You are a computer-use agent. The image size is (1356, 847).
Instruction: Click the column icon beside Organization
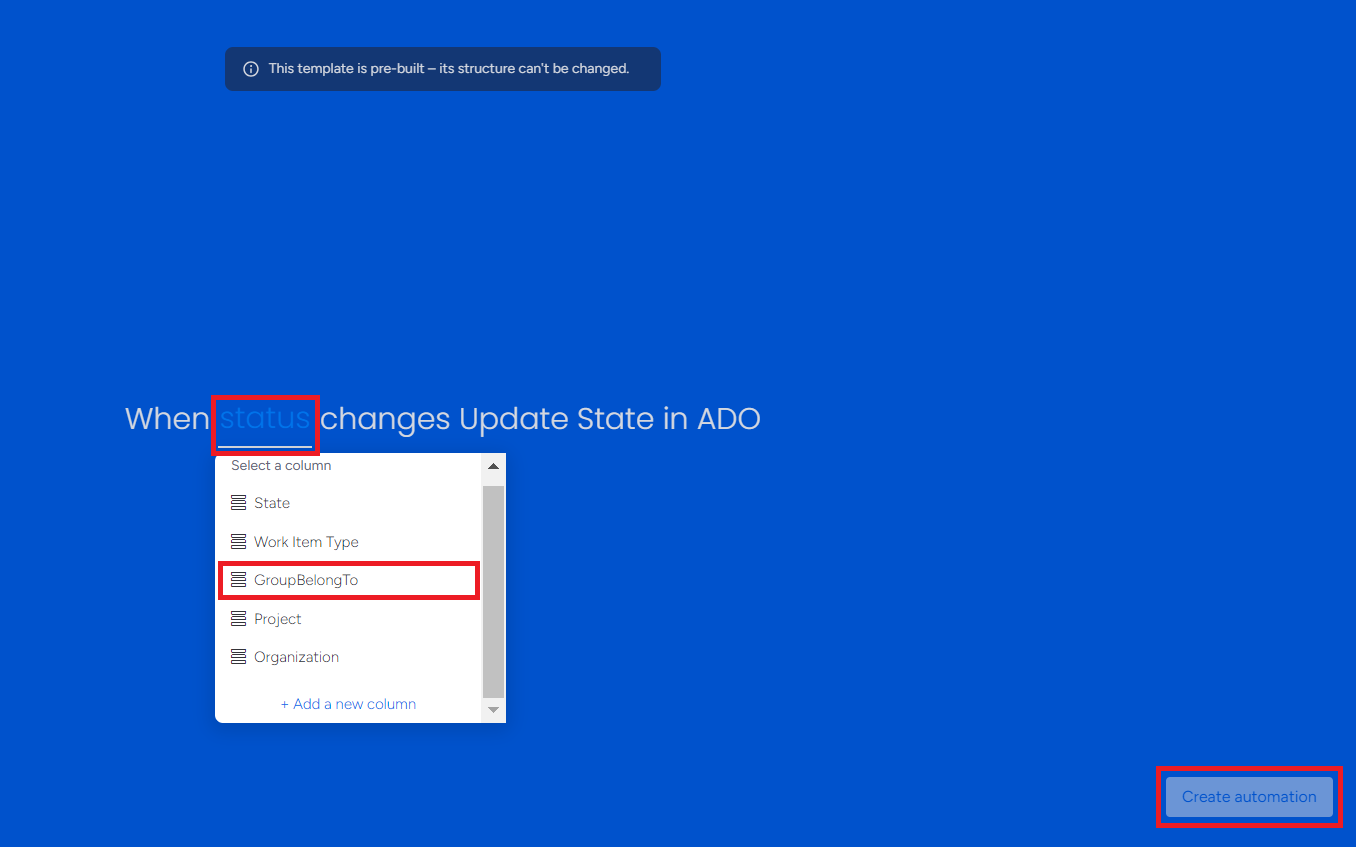click(238, 657)
